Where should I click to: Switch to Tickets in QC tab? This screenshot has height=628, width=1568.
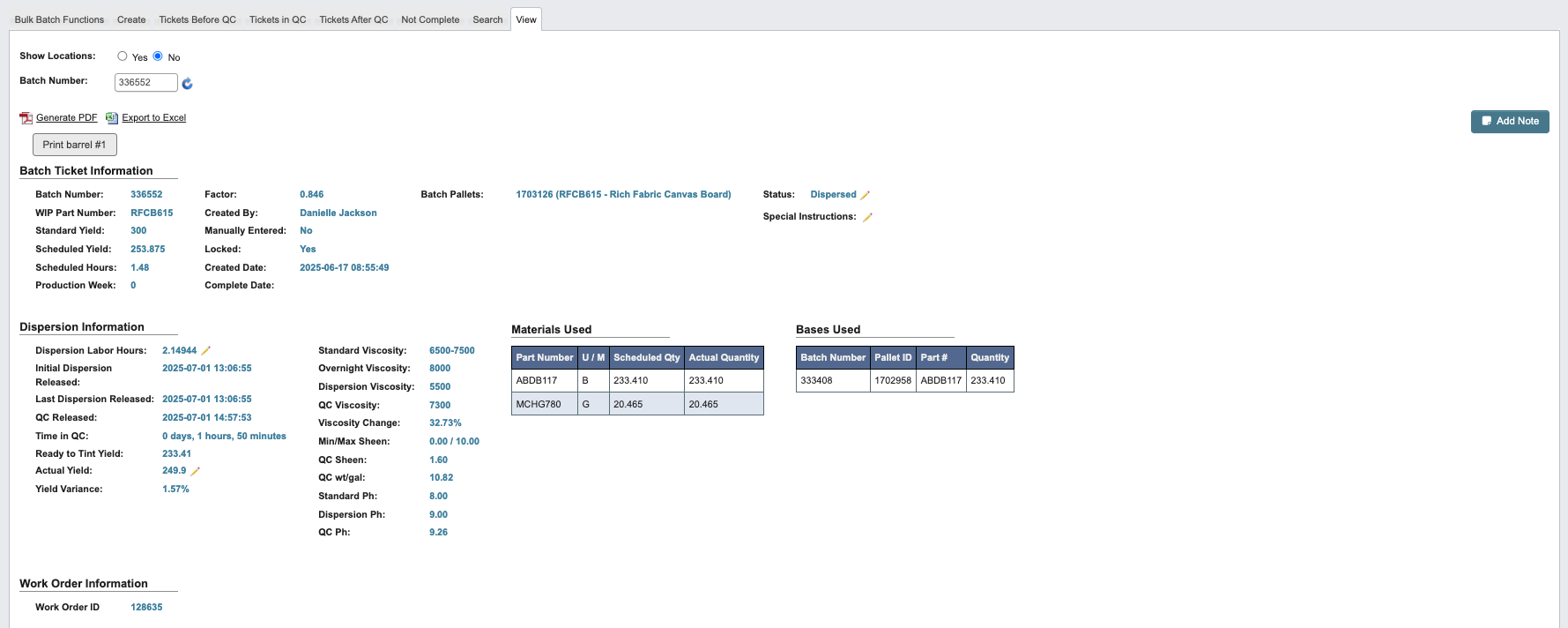278,19
